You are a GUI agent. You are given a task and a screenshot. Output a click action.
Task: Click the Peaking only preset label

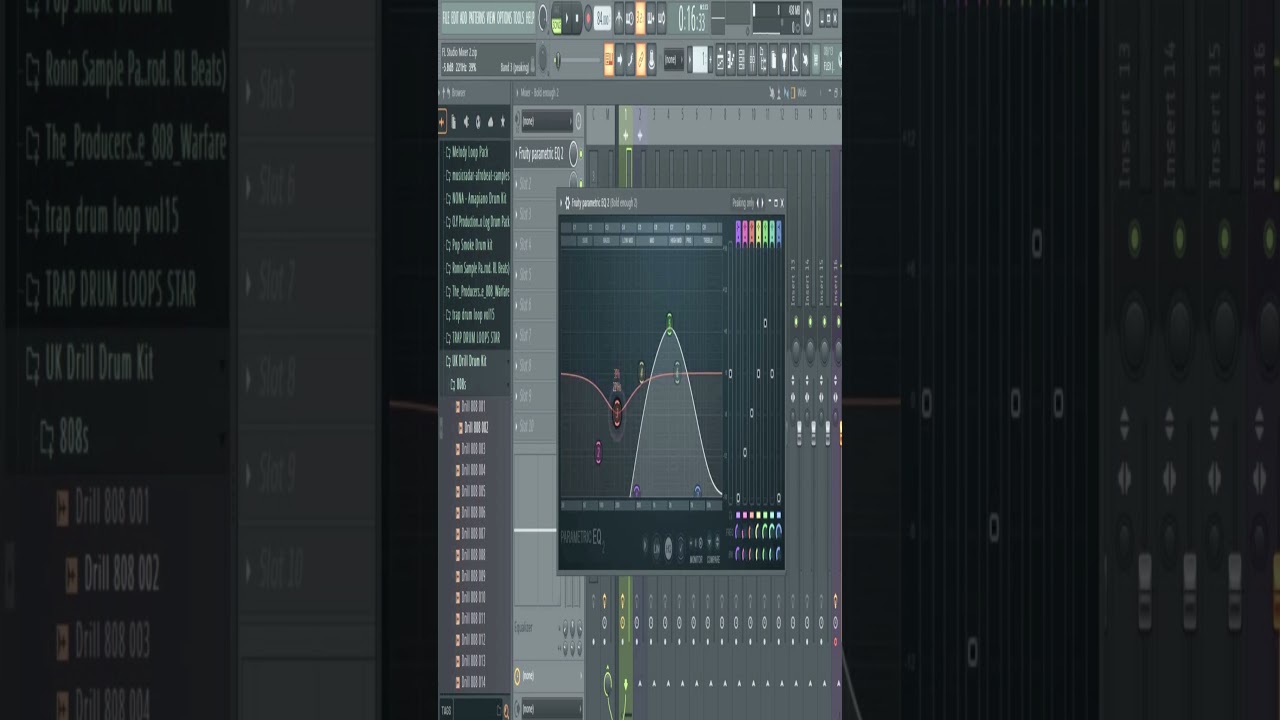(743, 203)
